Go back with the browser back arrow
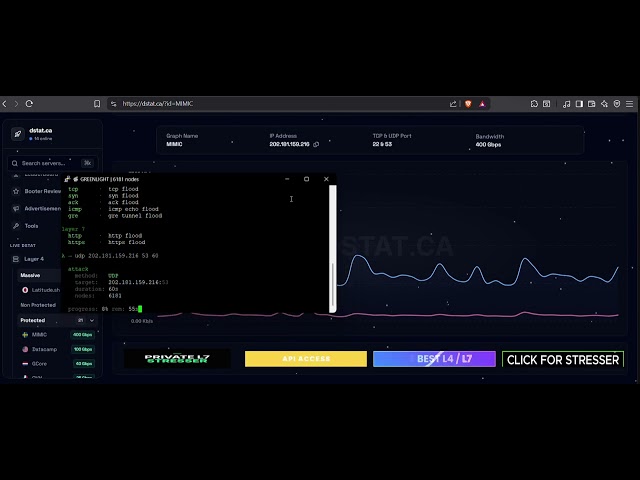The image size is (640, 480). click(4, 104)
